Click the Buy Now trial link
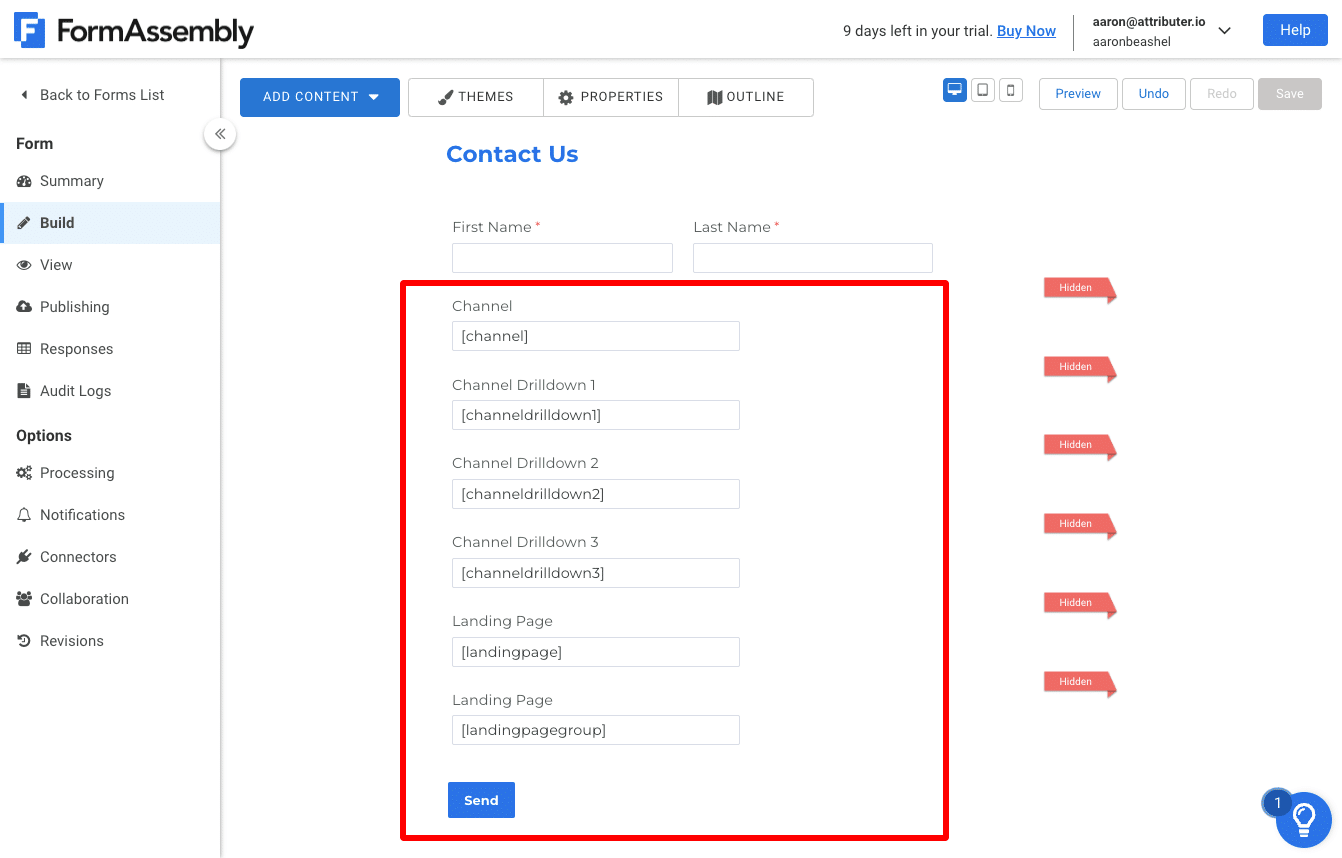This screenshot has width=1342, height=858. 1026,31
